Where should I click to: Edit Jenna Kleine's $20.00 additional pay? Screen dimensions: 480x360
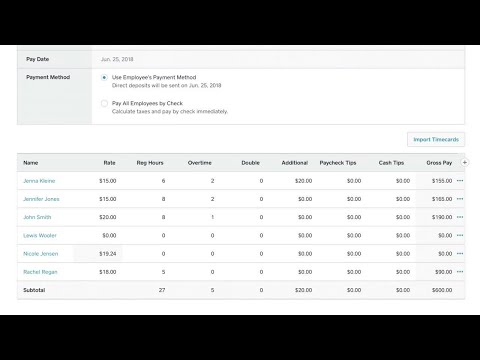(303, 181)
